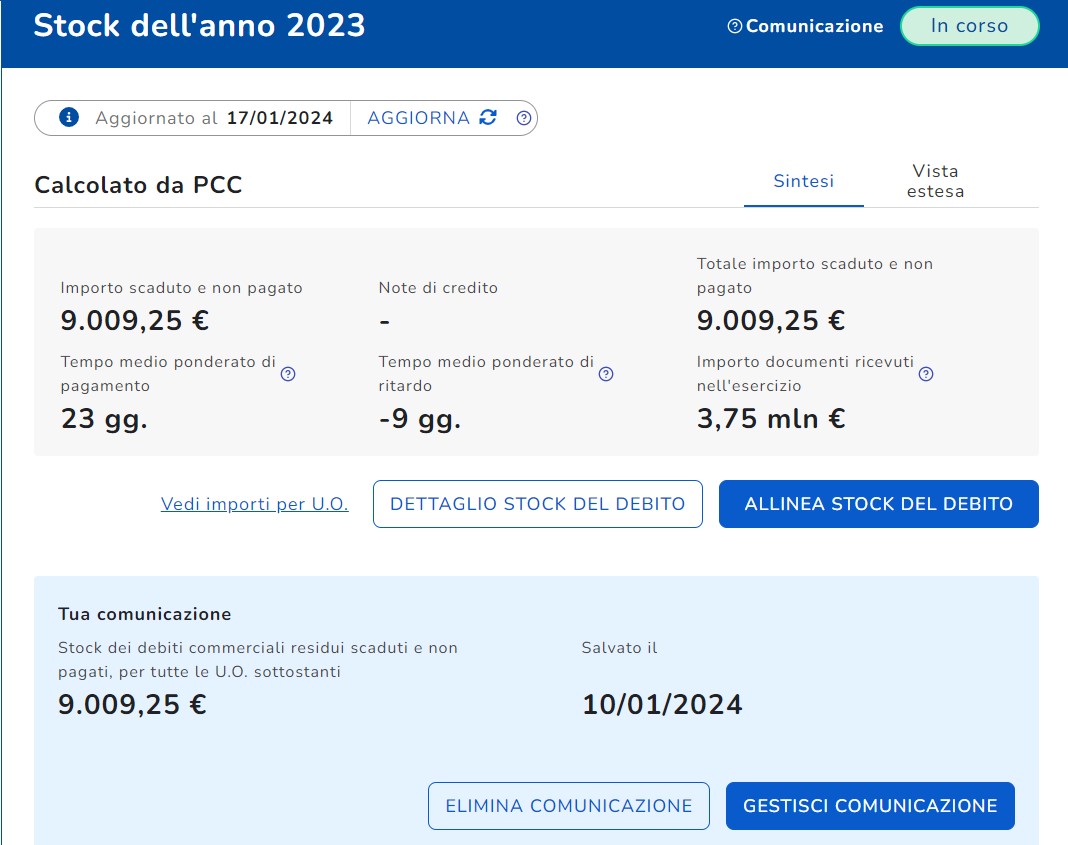Click the saved date 10/01/2024
Screen dimensions: 1068x845
click(662, 704)
